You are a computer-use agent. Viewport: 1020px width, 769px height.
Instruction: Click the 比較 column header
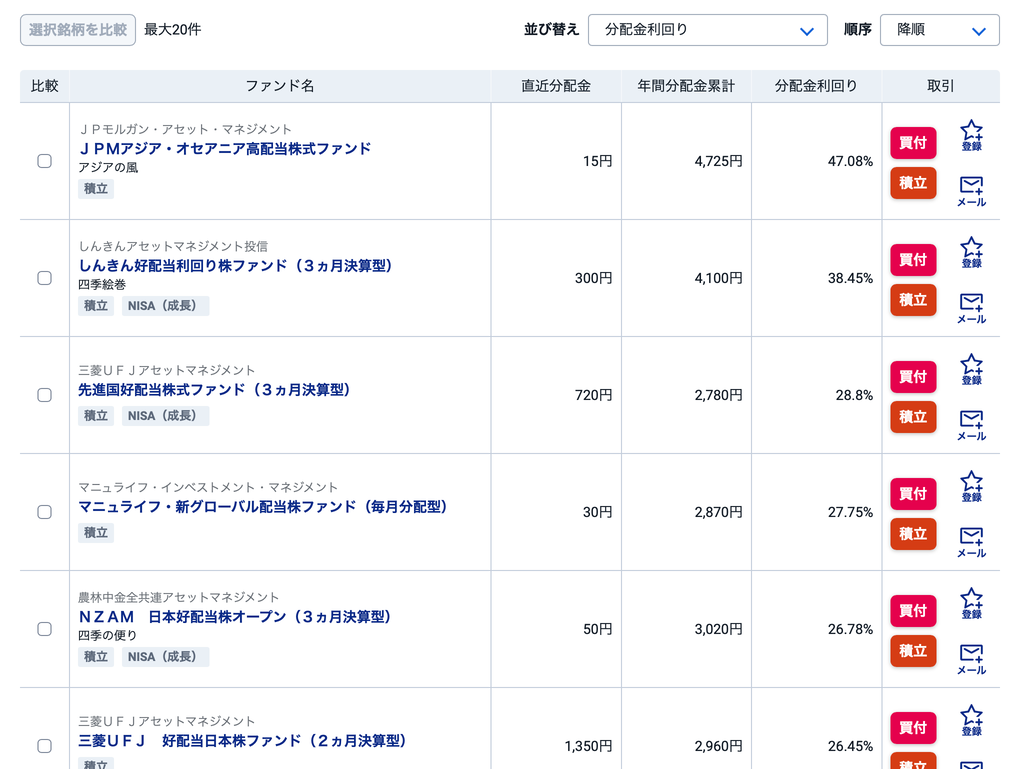[x=44, y=86]
